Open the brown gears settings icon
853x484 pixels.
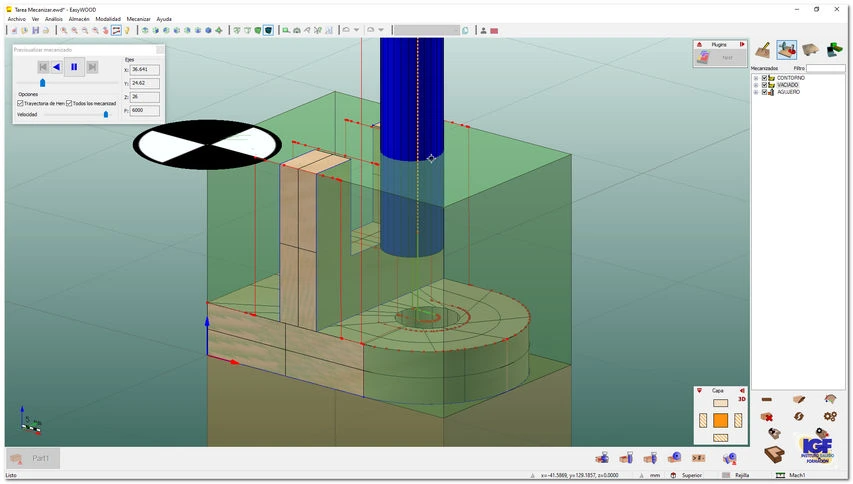[x=830, y=416]
